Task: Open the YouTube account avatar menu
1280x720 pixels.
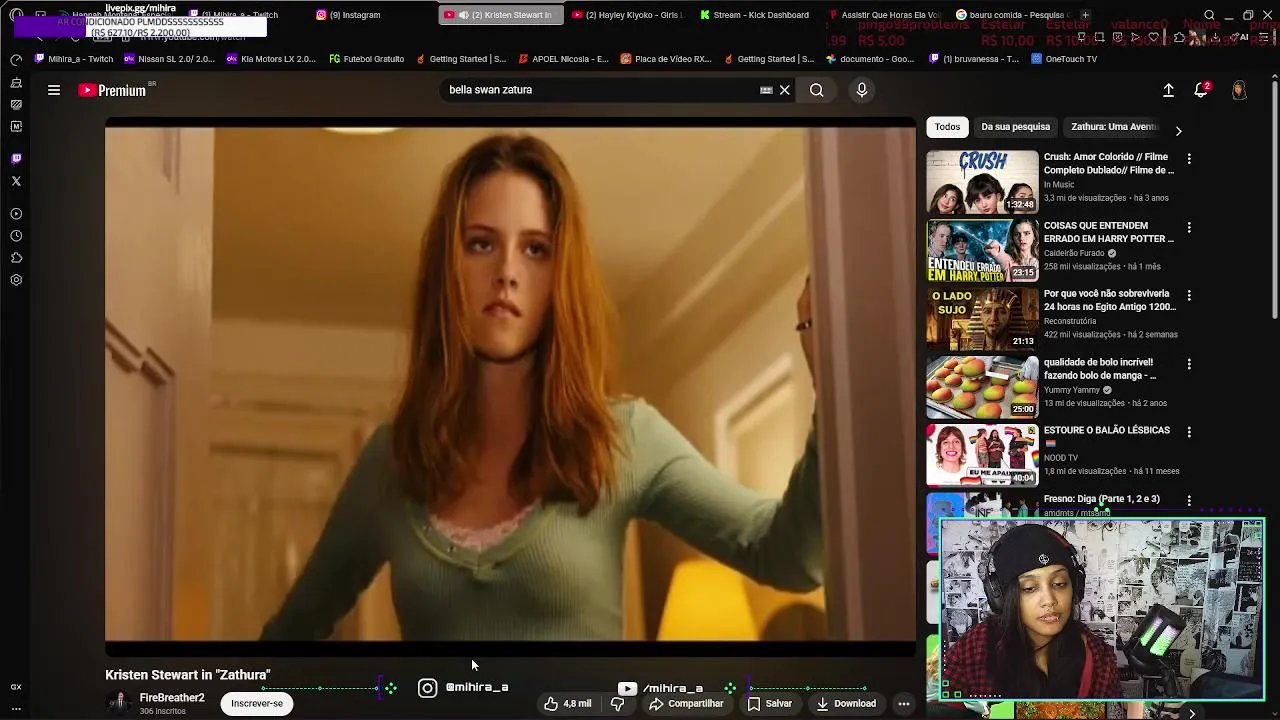Action: [1239, 90]
